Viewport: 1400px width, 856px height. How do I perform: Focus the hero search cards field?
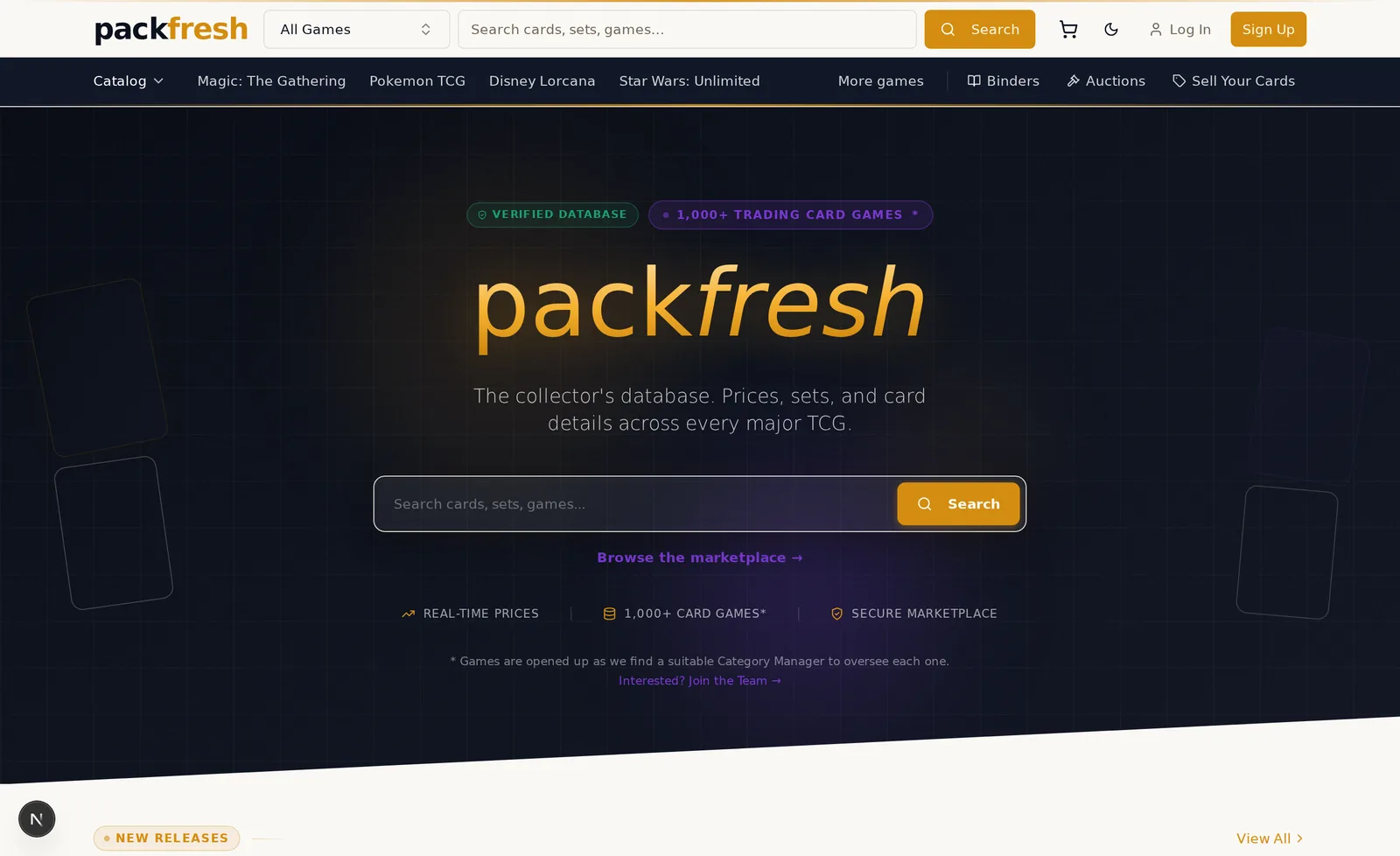pyautogui.click(x=639, y=504)
